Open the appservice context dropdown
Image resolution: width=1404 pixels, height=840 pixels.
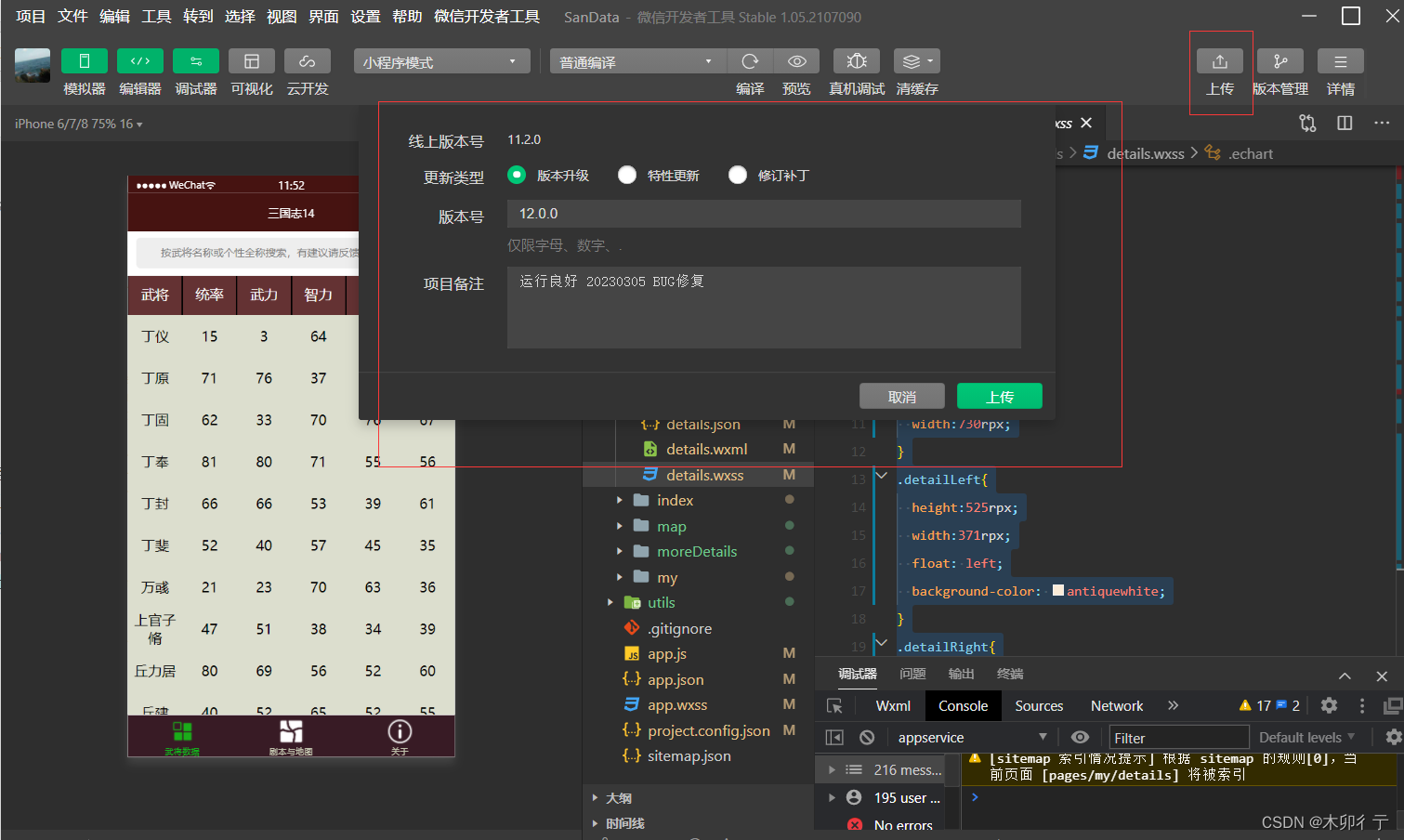click(972, 738)
